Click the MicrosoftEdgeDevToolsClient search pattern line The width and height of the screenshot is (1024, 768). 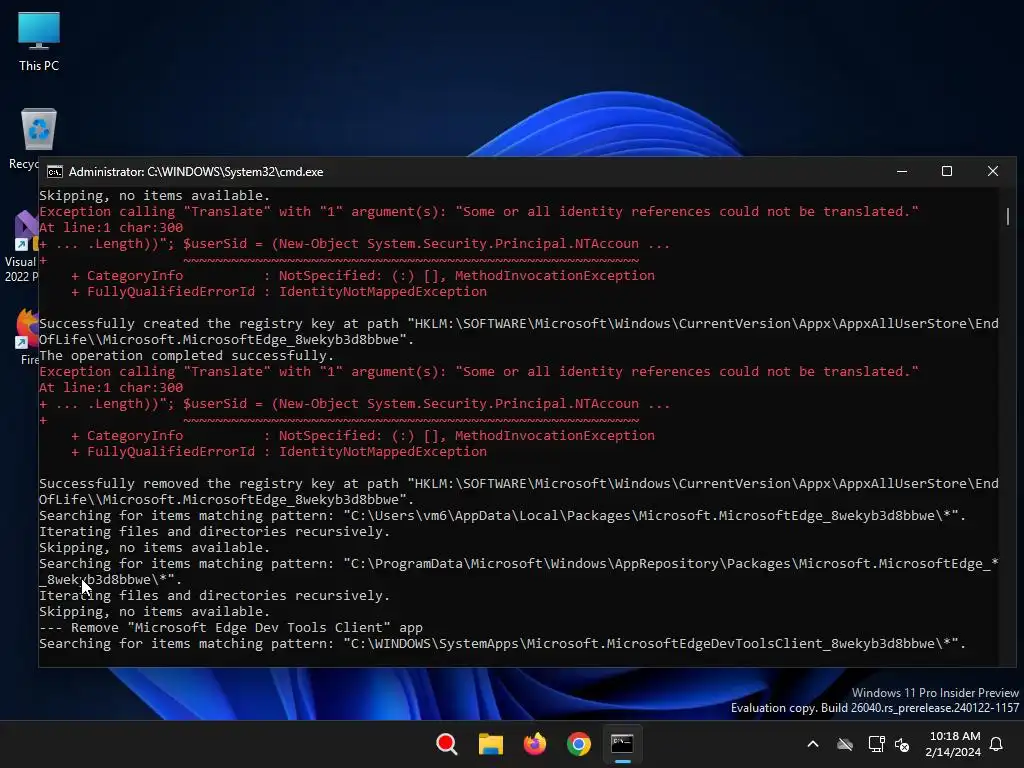[x=502, y=644]
